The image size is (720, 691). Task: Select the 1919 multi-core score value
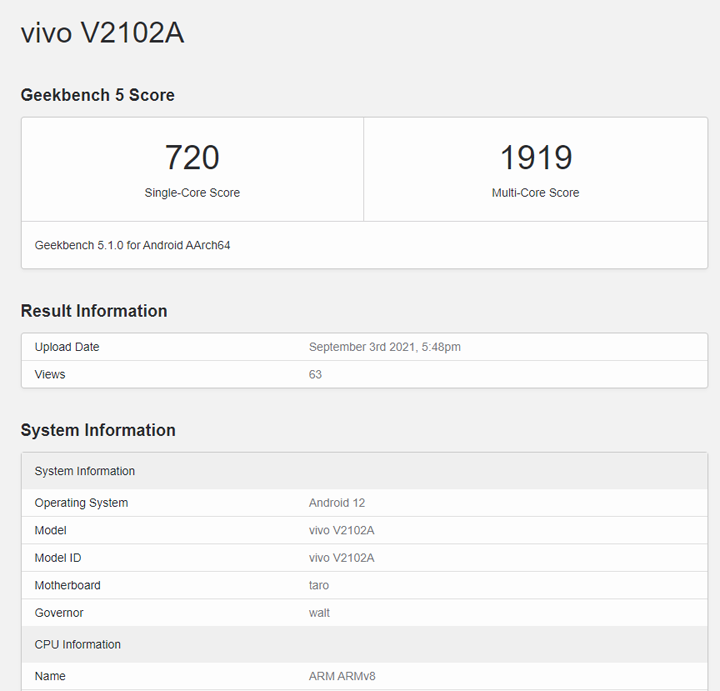[536, 157]
